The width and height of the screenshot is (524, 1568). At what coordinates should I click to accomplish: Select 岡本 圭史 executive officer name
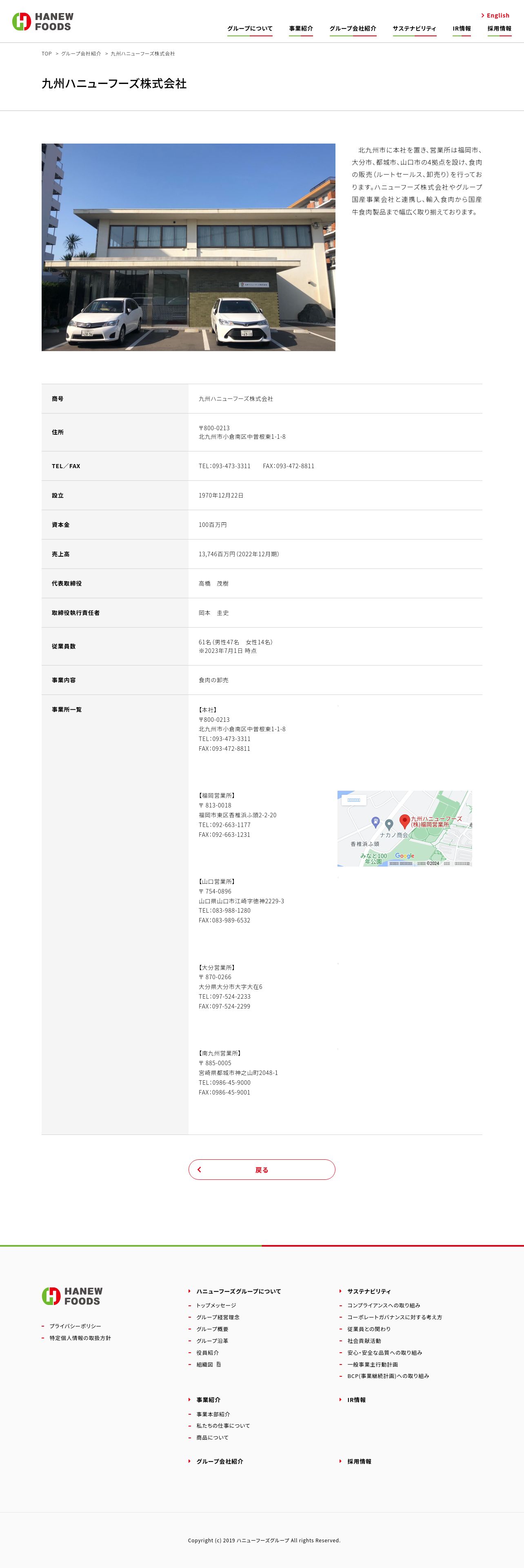(x=213, y=613)
